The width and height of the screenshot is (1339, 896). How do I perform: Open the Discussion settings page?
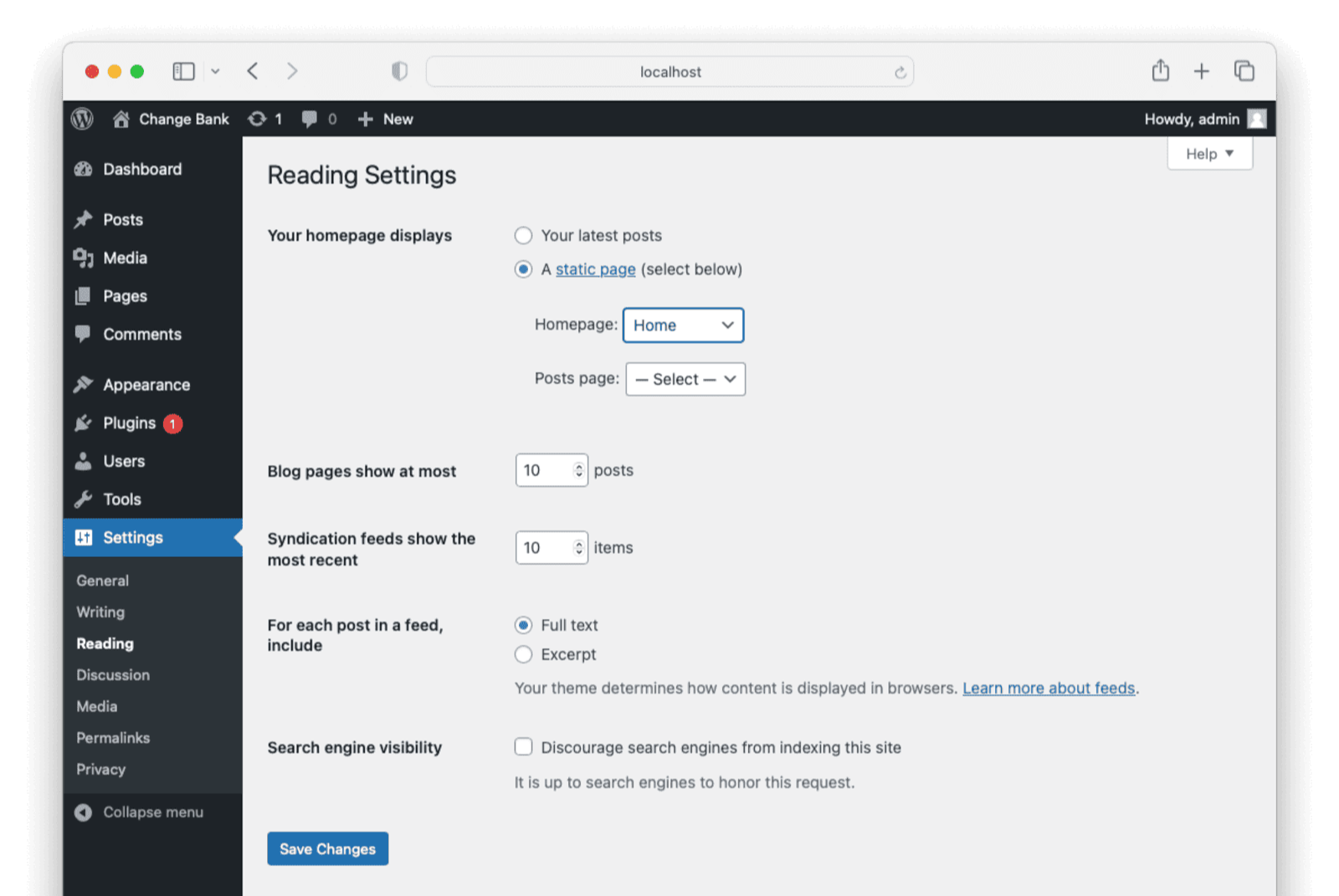[x=113, y=674]
